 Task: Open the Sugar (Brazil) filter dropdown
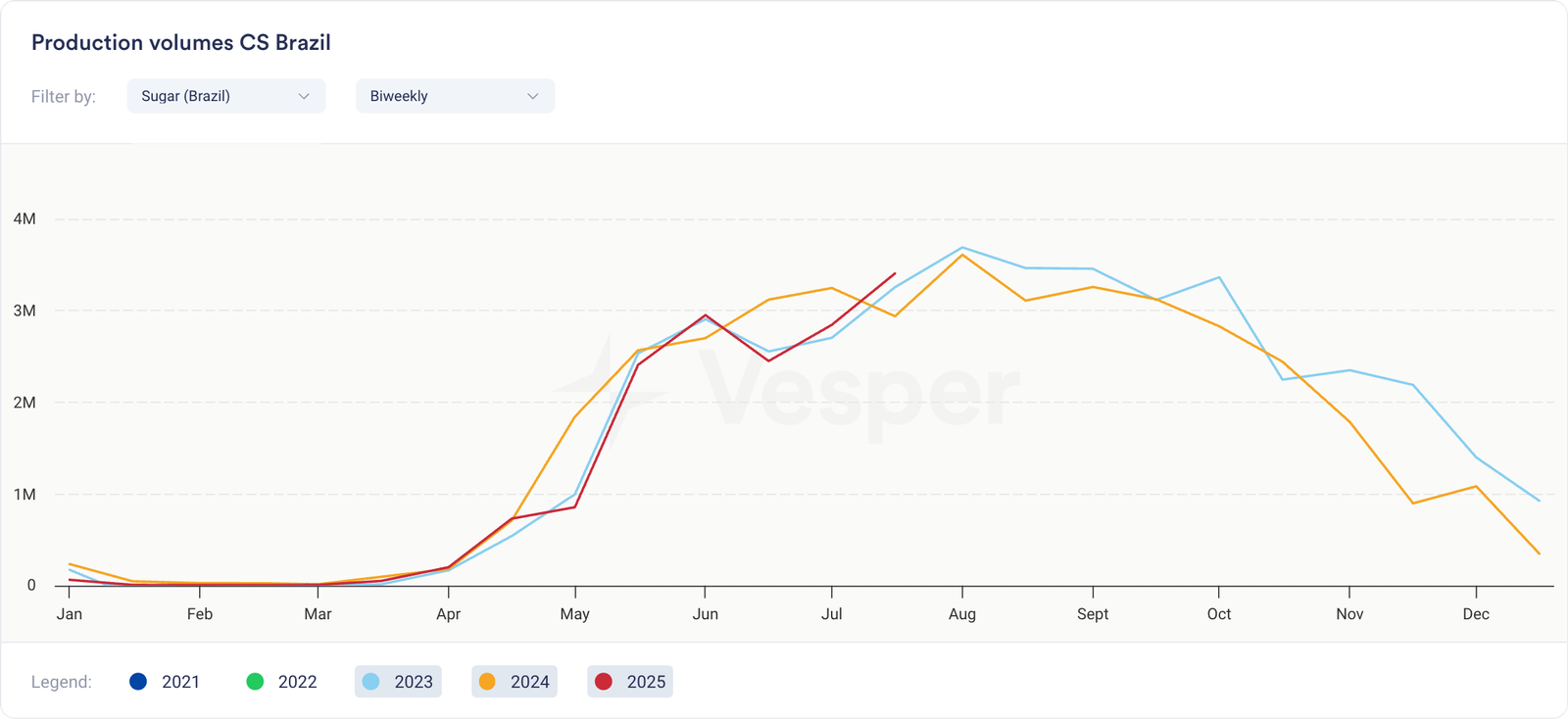pos(225,96)
